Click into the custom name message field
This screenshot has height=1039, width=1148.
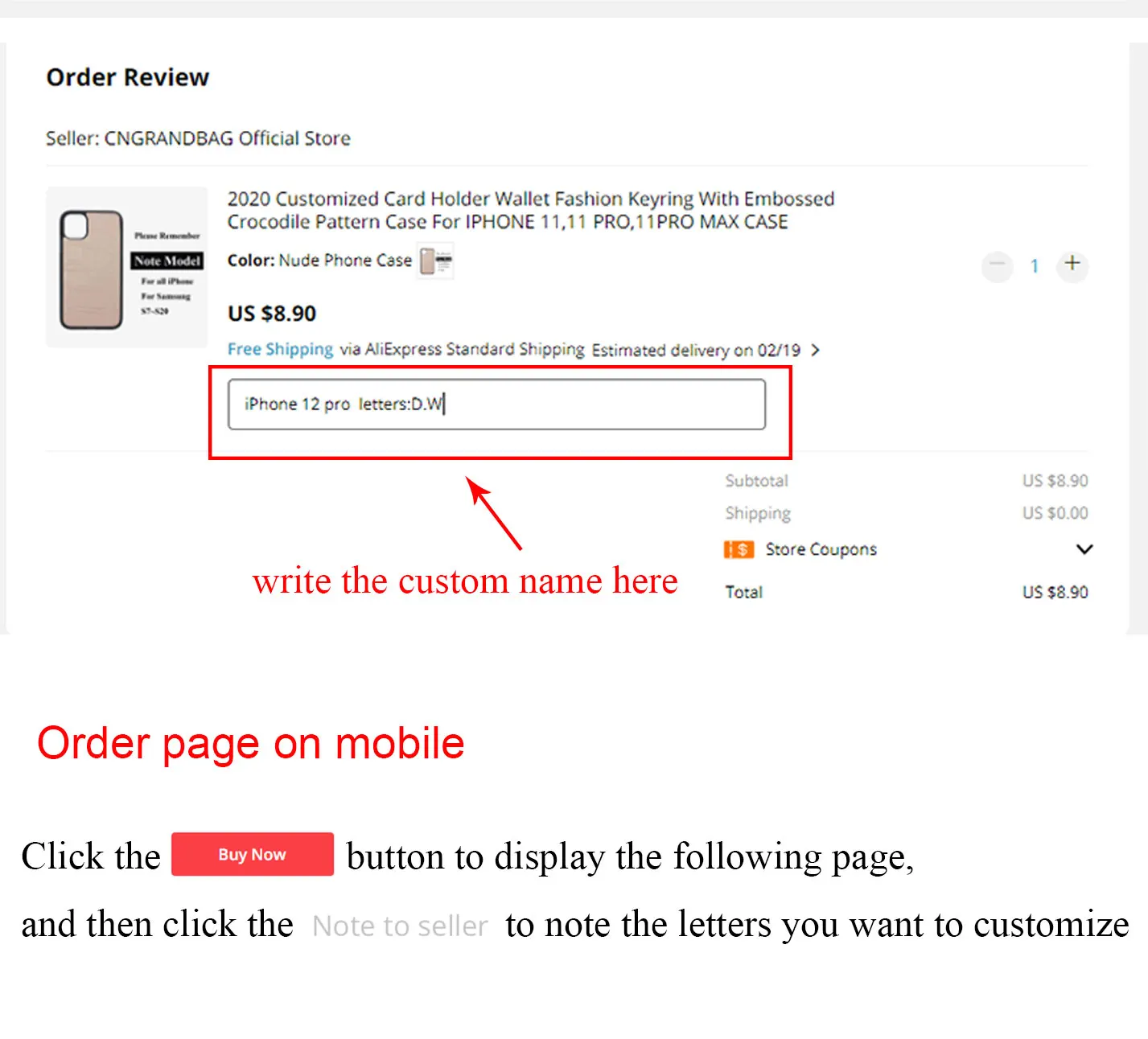[496, 404]
